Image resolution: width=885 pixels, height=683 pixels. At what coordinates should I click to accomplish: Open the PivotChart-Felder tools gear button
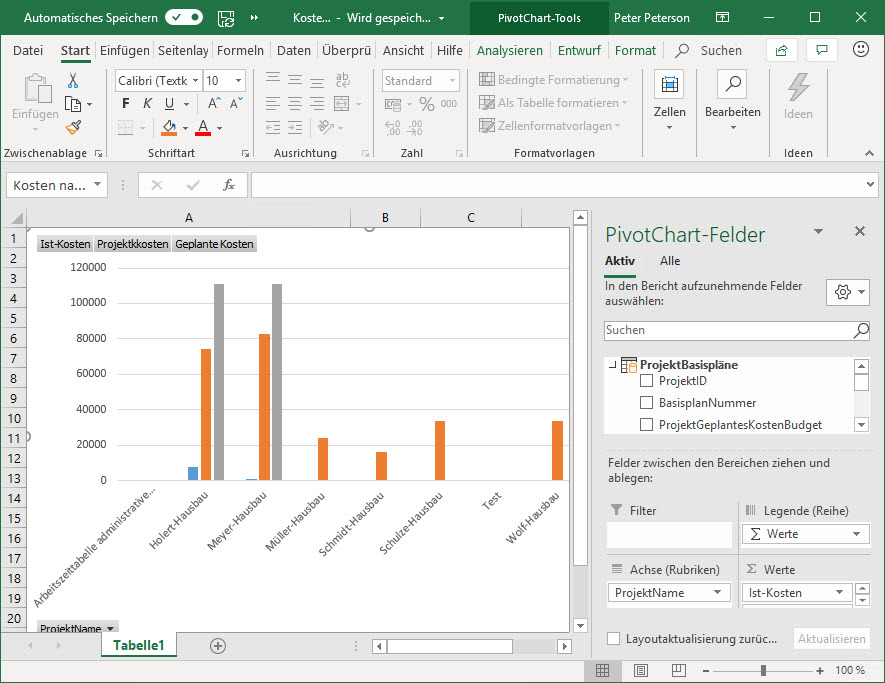click(848, 292)
